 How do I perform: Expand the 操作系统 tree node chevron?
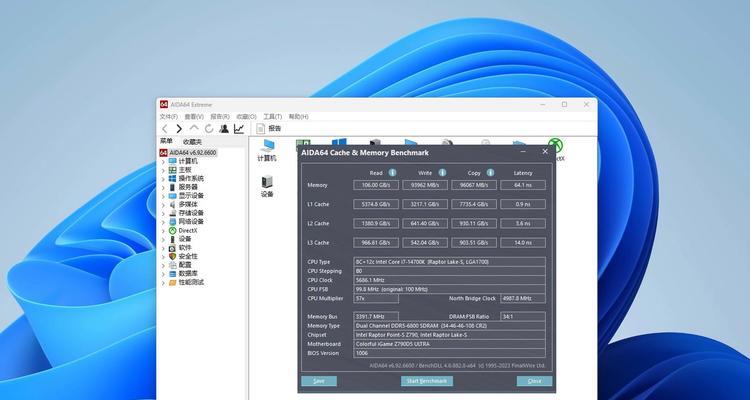[x=163, y=179]
